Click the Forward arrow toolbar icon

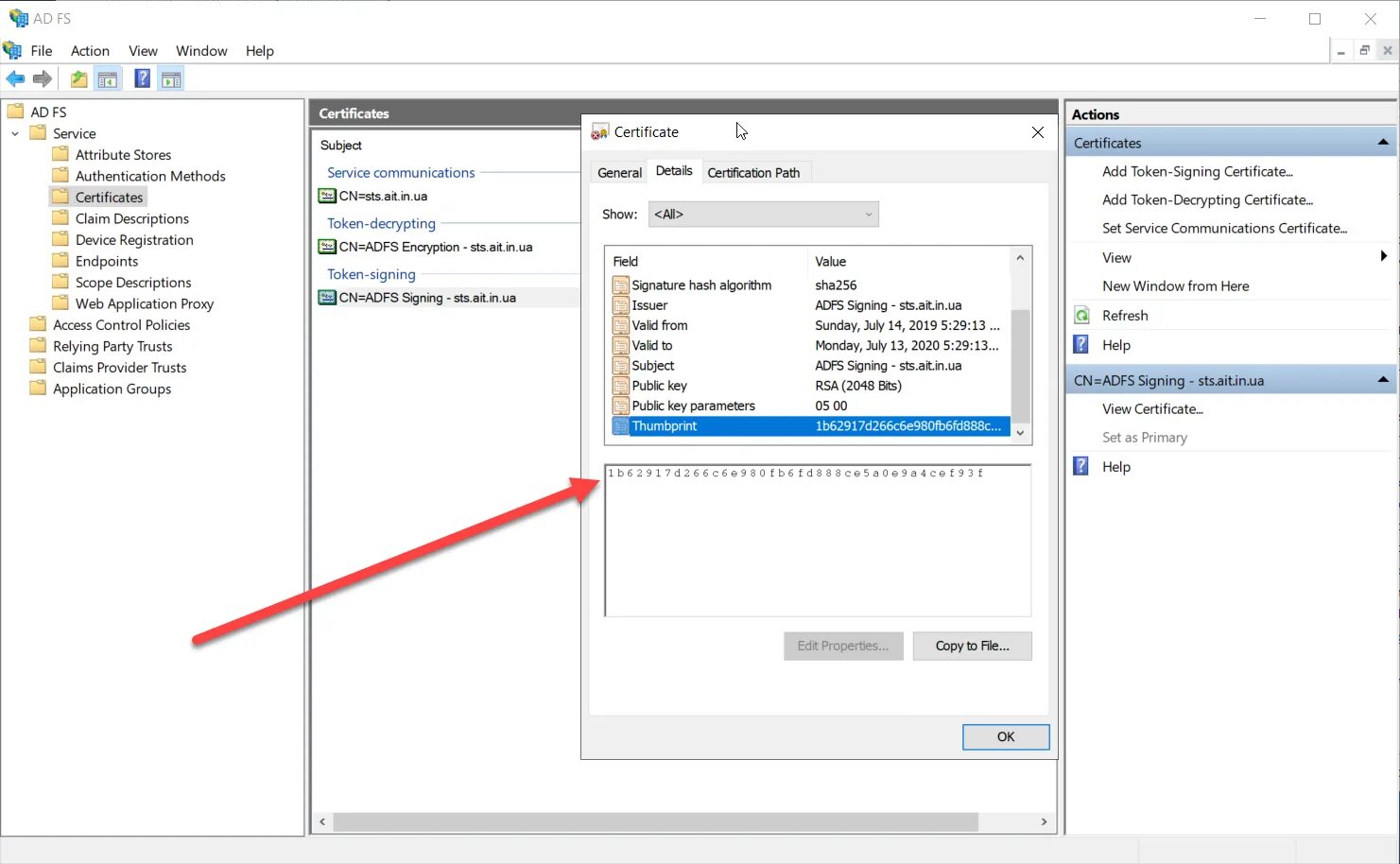[x=42, y=79]
